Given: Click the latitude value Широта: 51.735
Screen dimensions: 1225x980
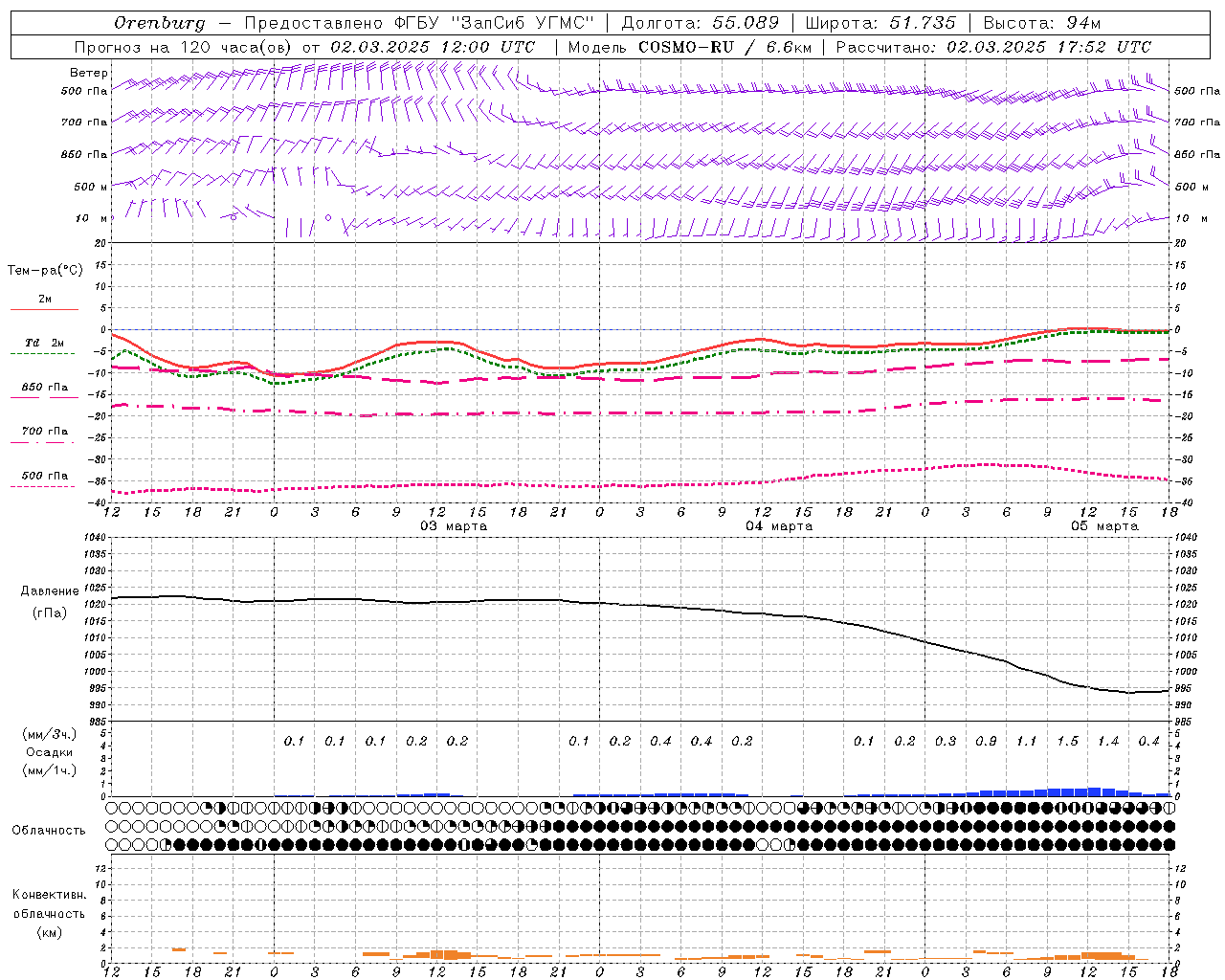Looking at the screenshot, I should [880, 23].
